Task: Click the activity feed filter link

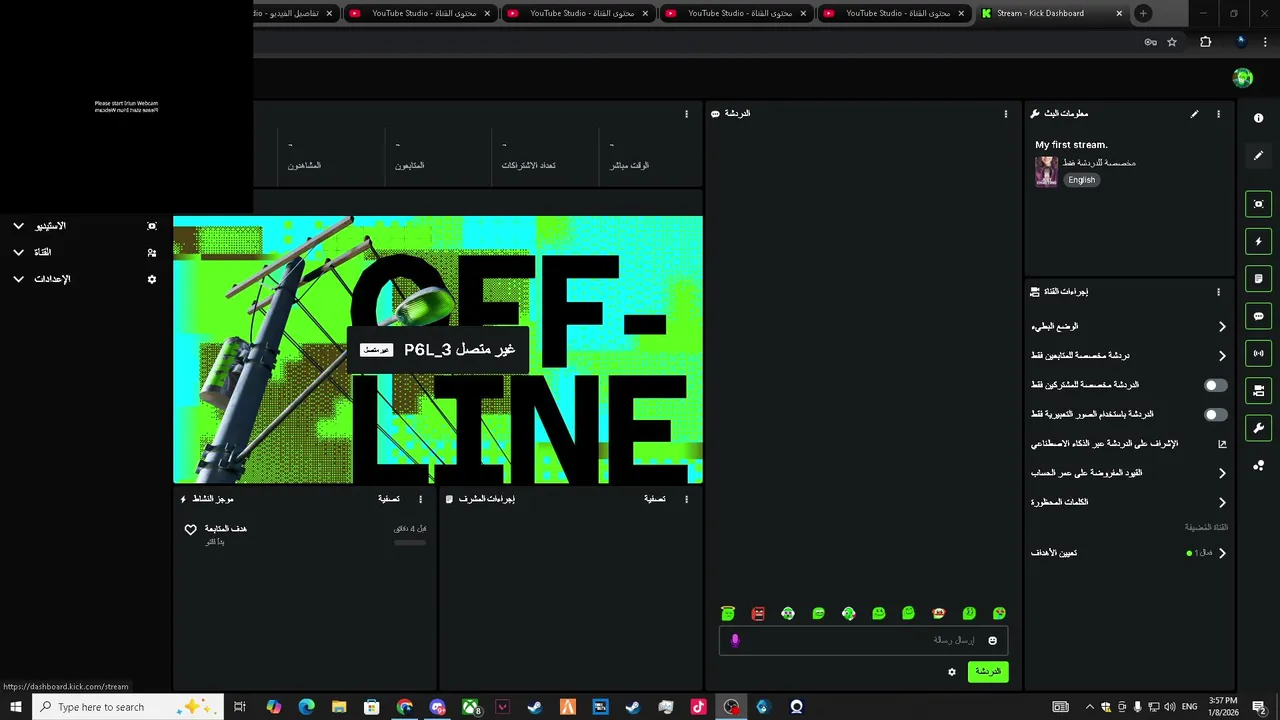Action: coord(389,499)
